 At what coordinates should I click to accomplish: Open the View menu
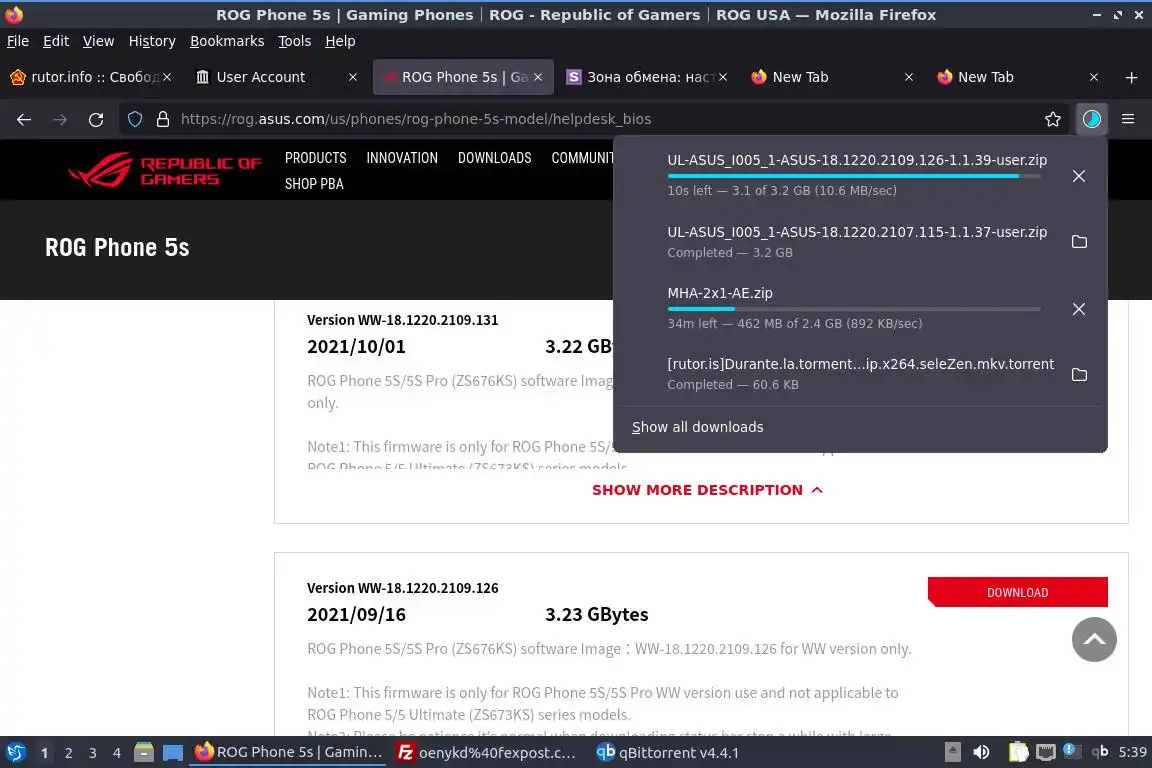pos(98,41)
